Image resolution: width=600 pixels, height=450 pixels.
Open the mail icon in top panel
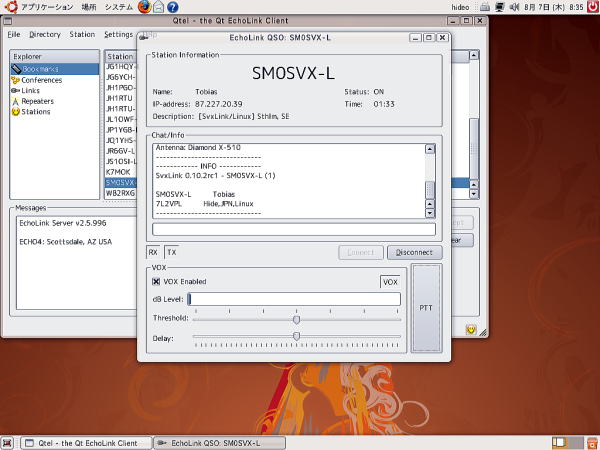158,7
